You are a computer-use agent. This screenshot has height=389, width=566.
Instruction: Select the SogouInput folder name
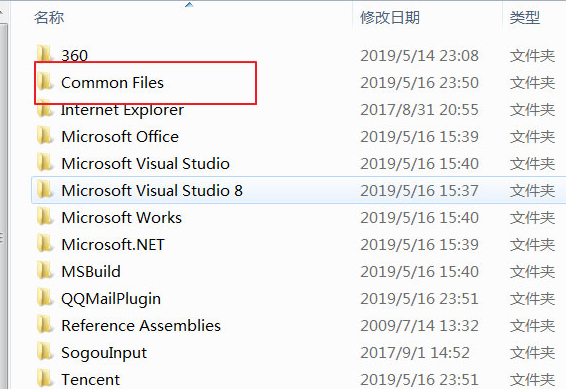click(x=104, y=353)
